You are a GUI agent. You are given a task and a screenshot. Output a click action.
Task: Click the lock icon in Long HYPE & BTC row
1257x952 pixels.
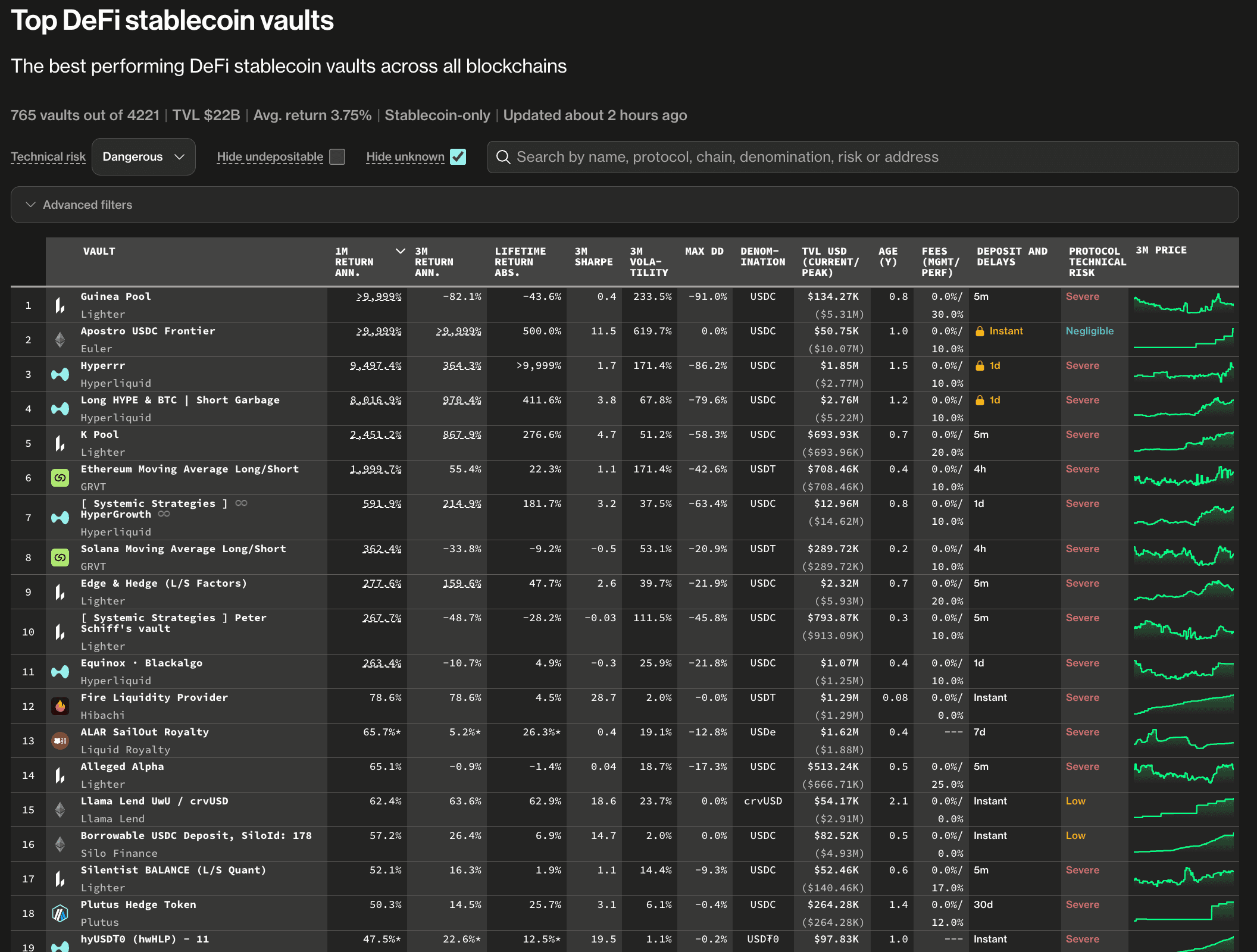pos(980,400)
